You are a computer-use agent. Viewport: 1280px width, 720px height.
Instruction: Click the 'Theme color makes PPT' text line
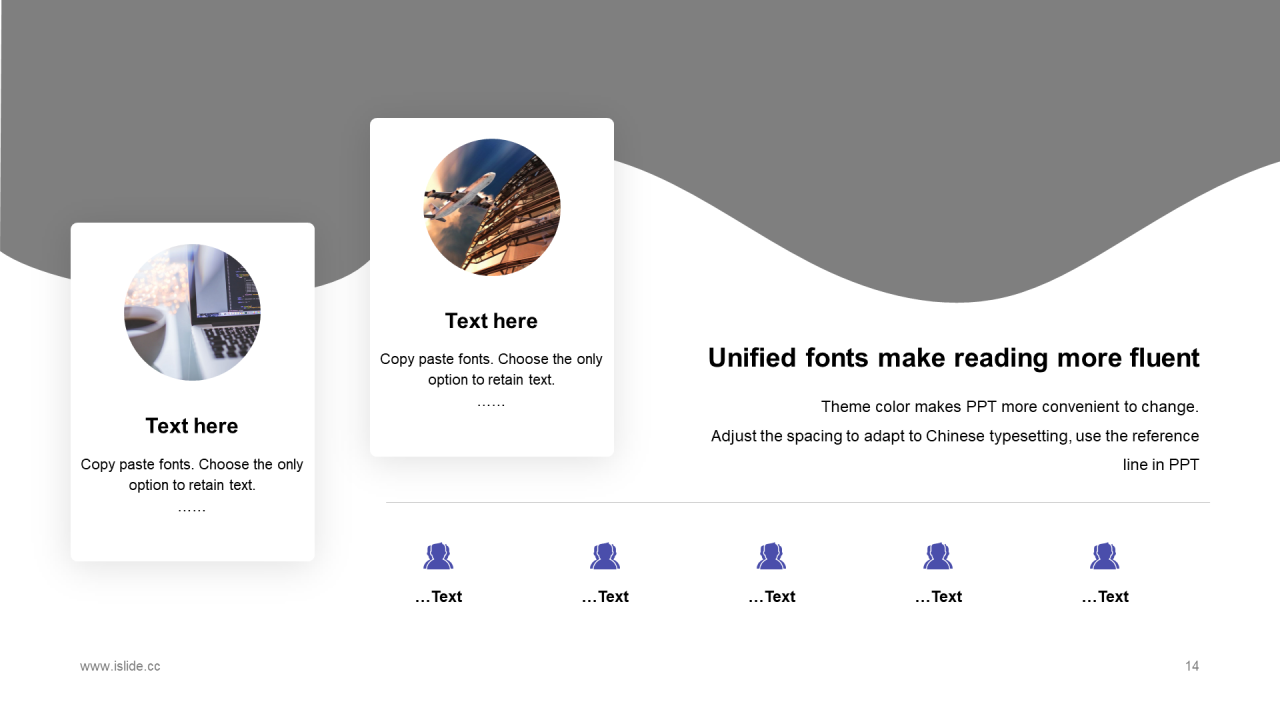click(x=1009, y=407)
